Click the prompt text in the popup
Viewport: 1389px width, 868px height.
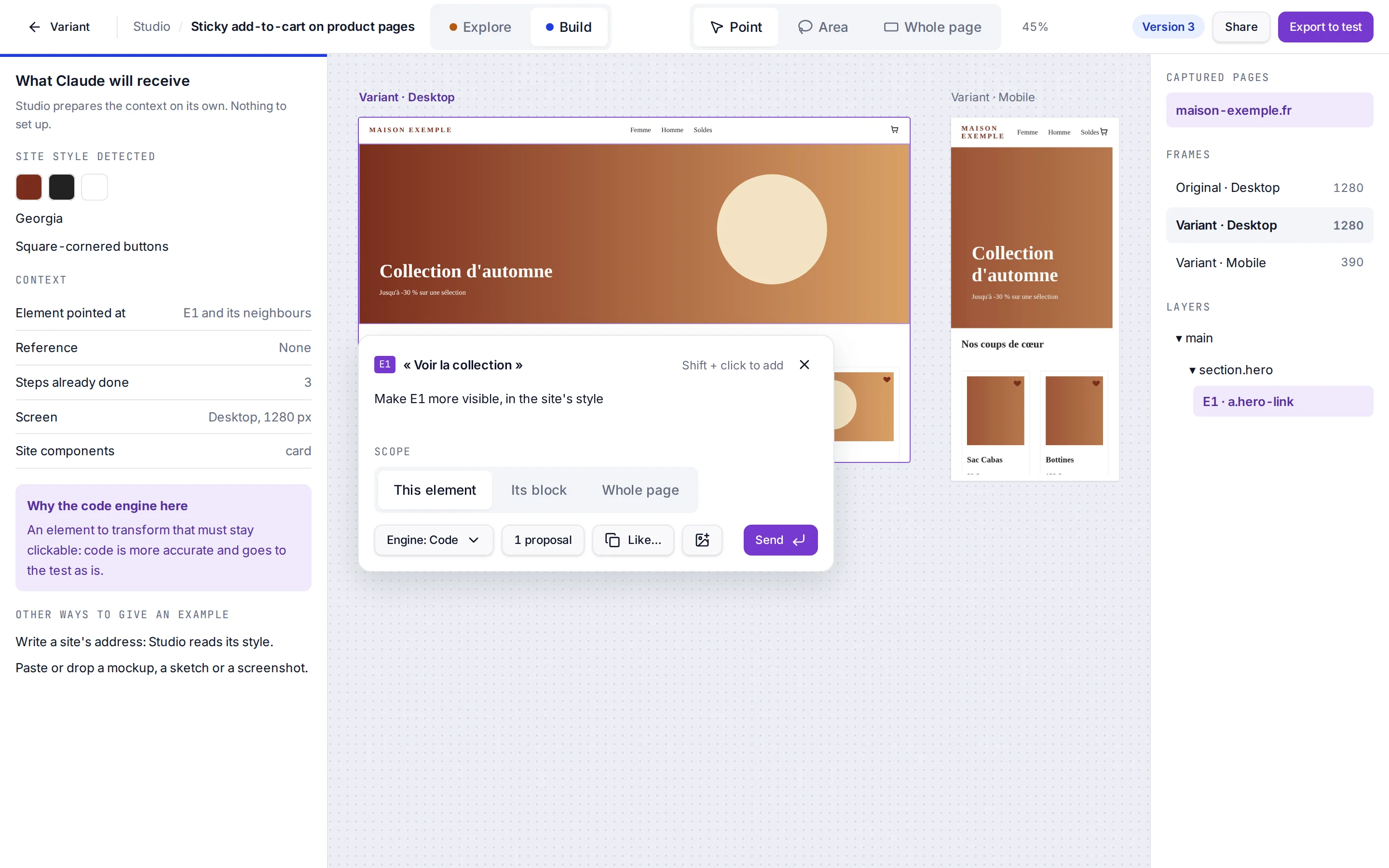489,399
